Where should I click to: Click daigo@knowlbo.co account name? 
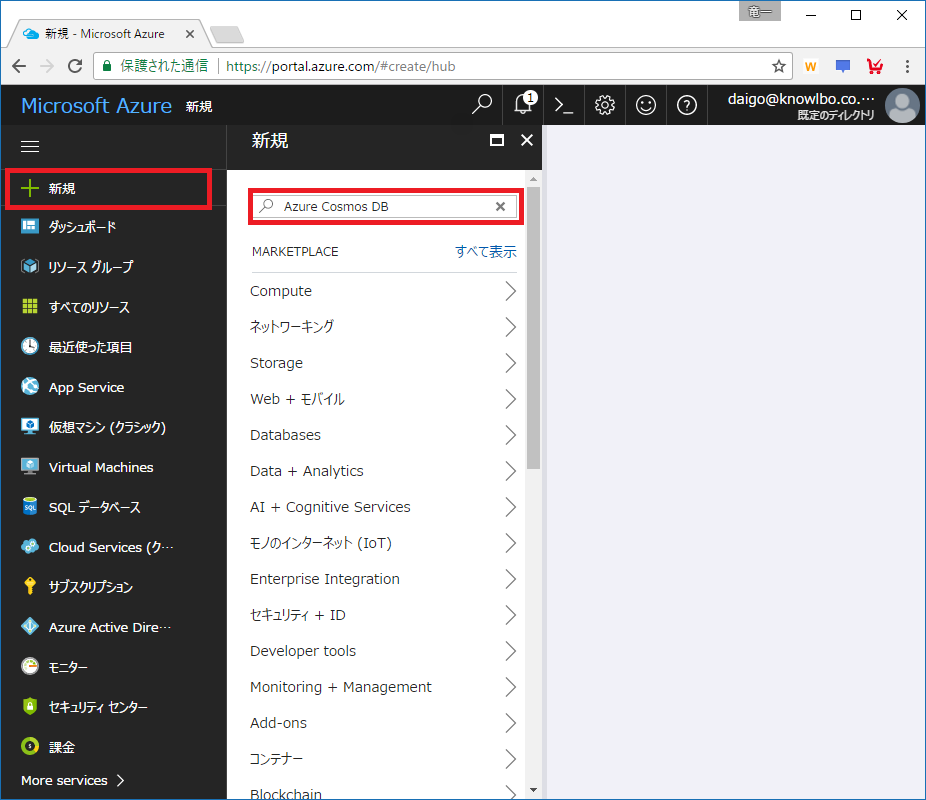pyautogui.click(x=801, y=99)
